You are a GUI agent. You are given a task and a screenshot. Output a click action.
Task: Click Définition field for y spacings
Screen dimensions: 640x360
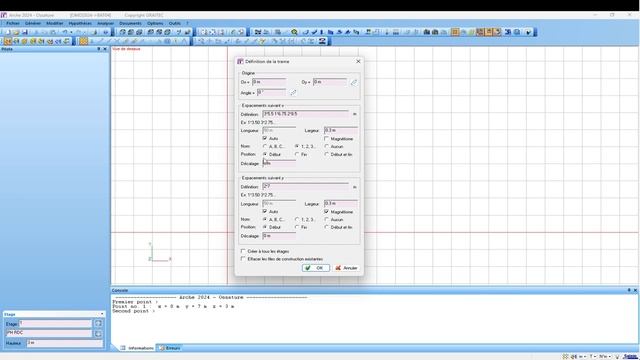pos(306,187)
